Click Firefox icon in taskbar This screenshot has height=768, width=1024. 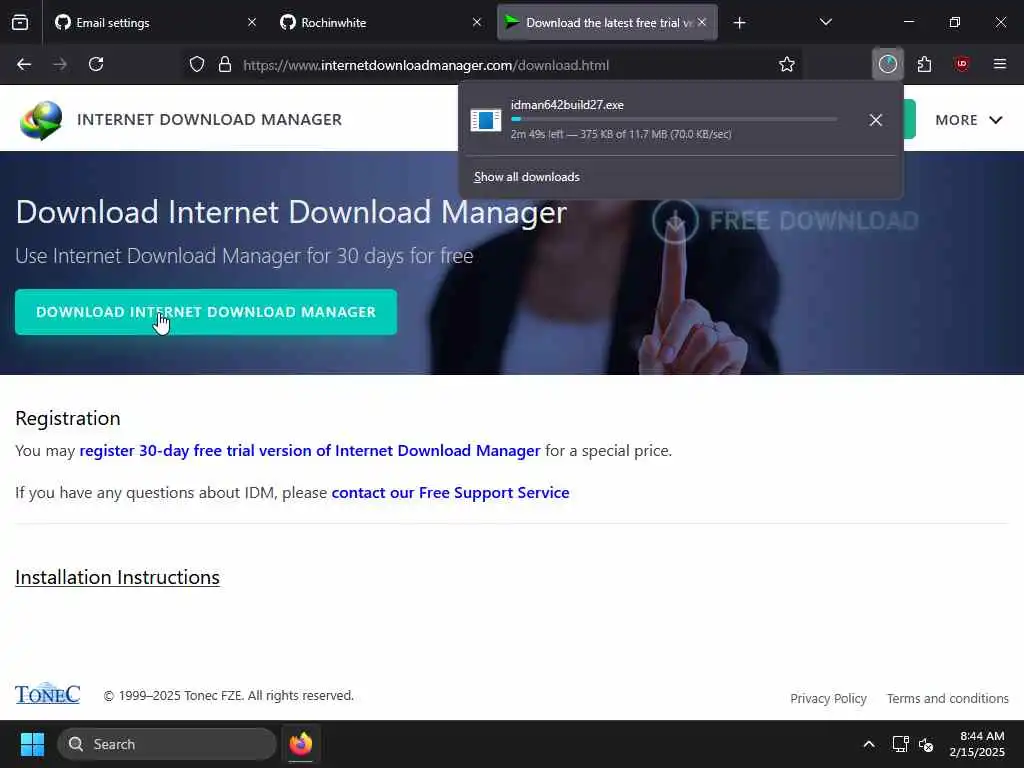(x=300, y=744)
